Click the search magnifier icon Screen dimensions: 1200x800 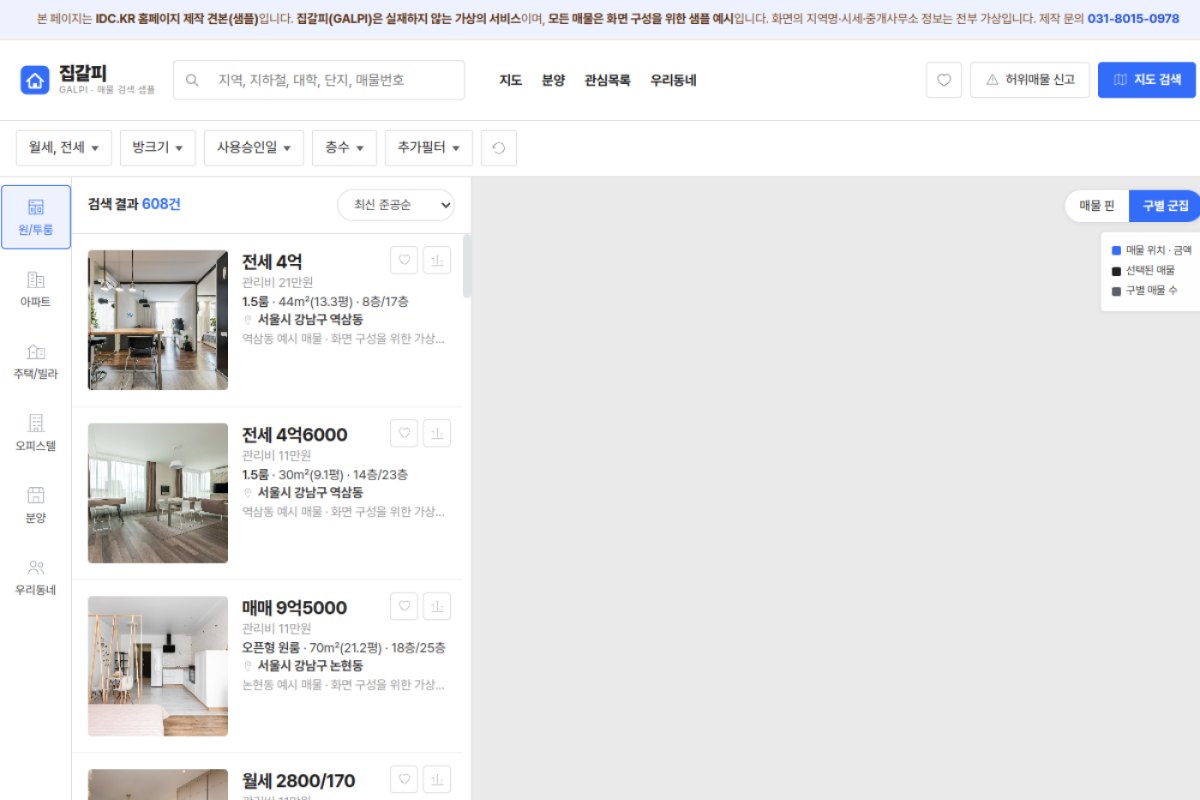192,80
